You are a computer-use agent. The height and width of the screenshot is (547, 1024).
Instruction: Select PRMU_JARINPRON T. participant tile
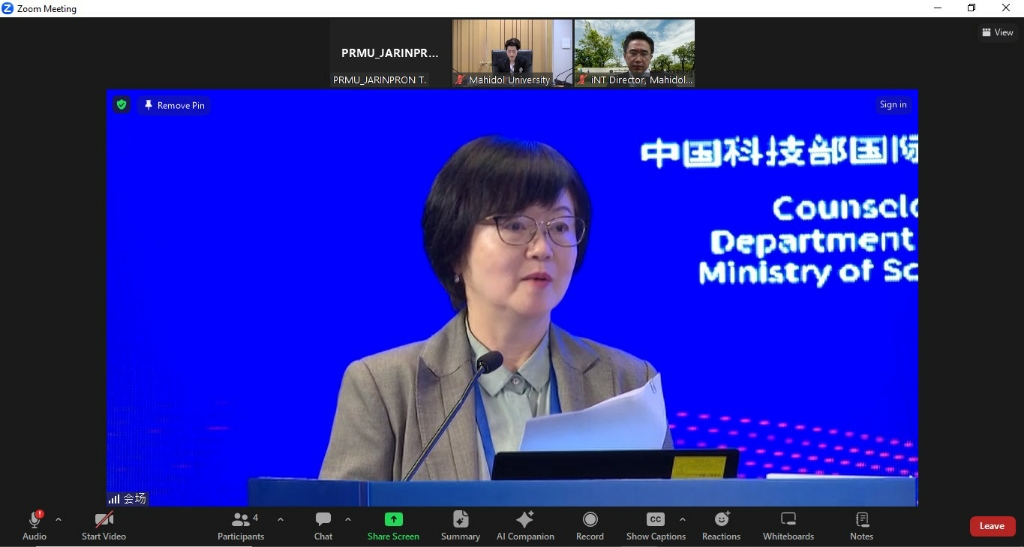pyautogui.click(x=389, y=53)
